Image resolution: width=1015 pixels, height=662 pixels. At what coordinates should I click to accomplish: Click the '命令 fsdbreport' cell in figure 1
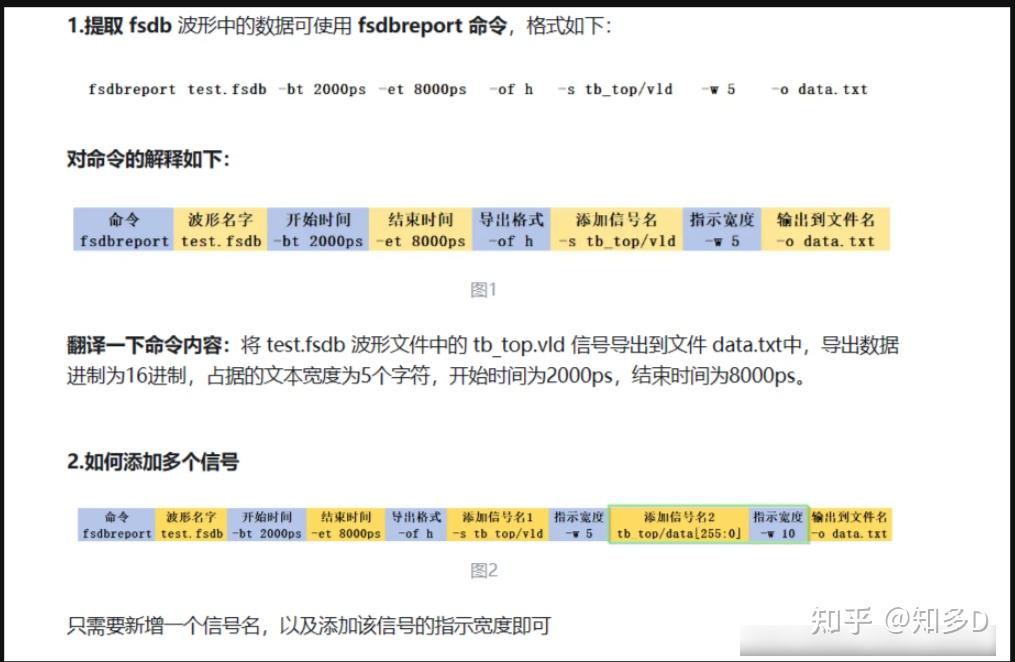[x=124, y=229]
